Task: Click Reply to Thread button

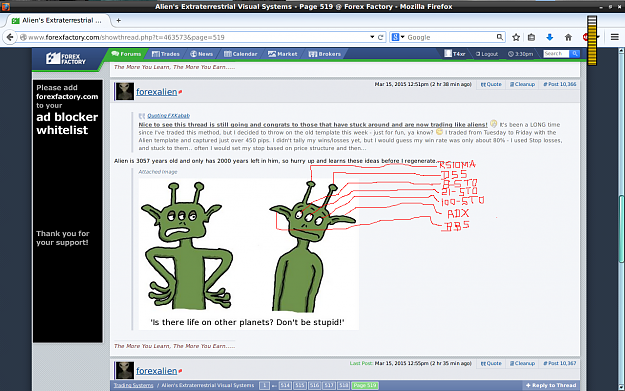Action: point(551,385)
